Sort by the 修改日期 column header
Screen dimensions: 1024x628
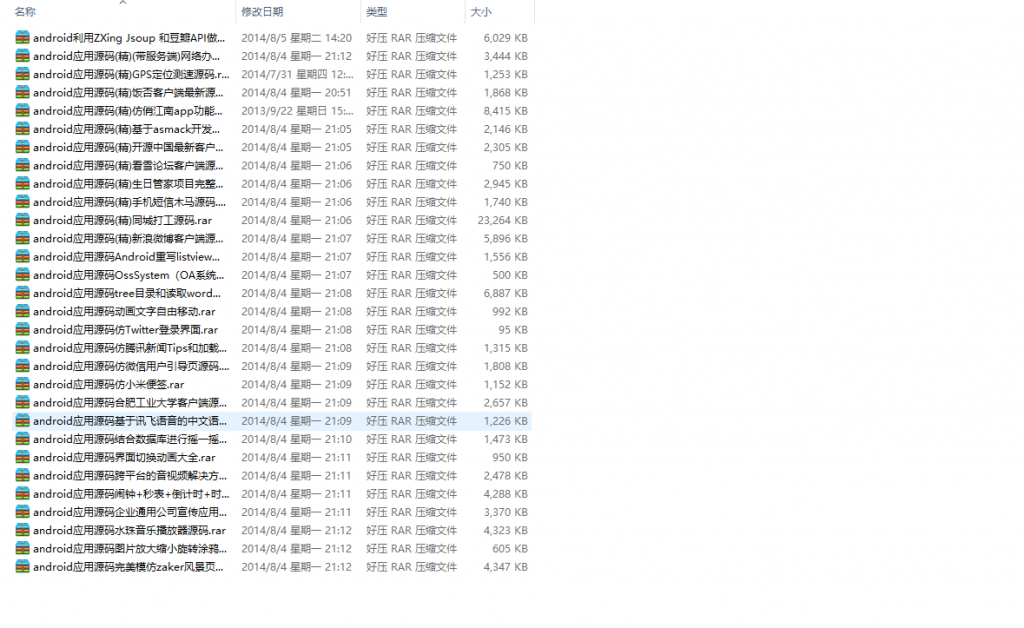pyautogui.click(x=262, y=12)
